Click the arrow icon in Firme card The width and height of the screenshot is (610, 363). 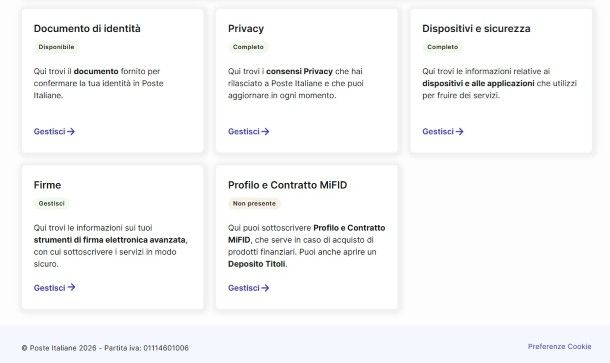[x=71, y=288]
